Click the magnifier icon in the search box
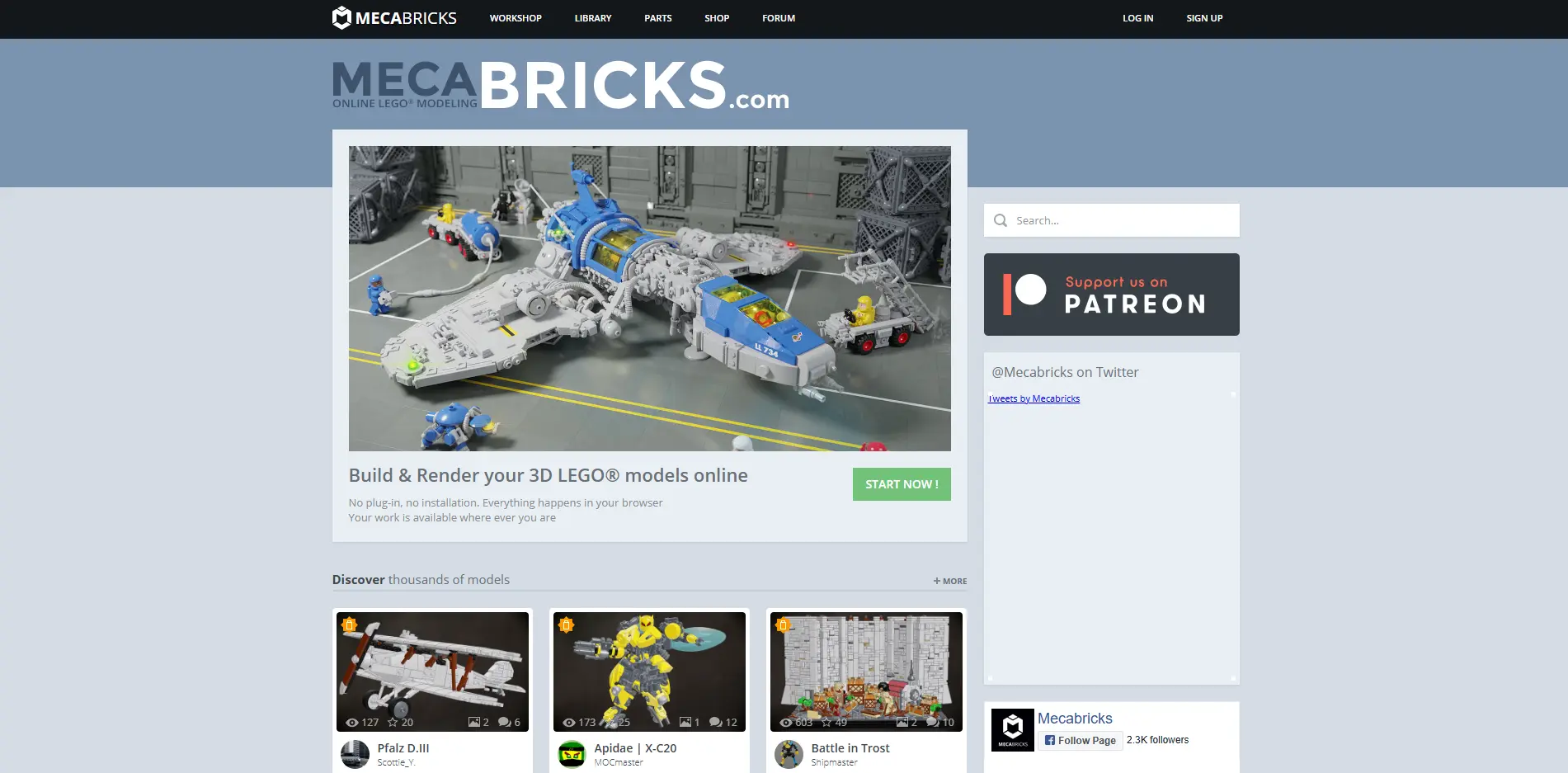 [x=1001, y=219]
